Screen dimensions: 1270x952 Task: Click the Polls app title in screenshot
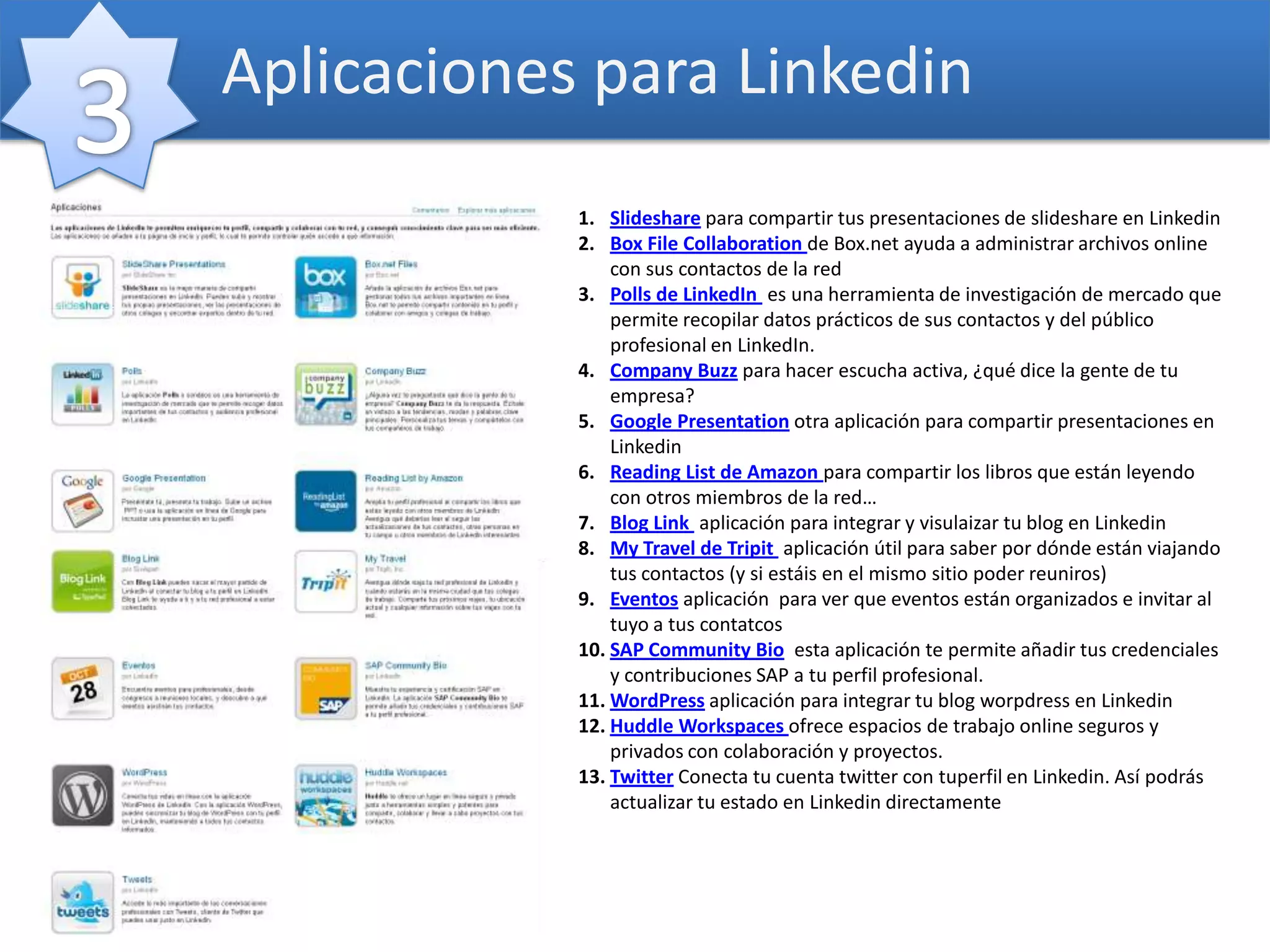(x=131, y=371)
